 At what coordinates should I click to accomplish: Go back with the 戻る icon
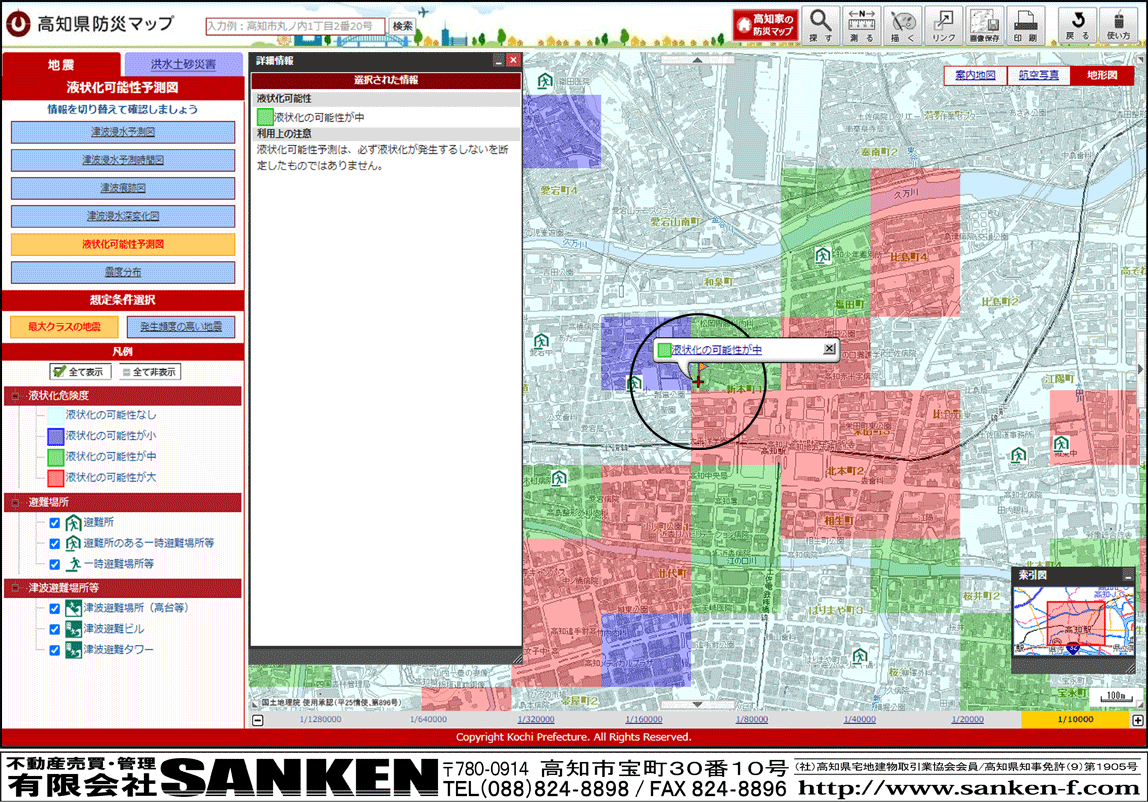pyautogui.click(x=1077, y=24)
